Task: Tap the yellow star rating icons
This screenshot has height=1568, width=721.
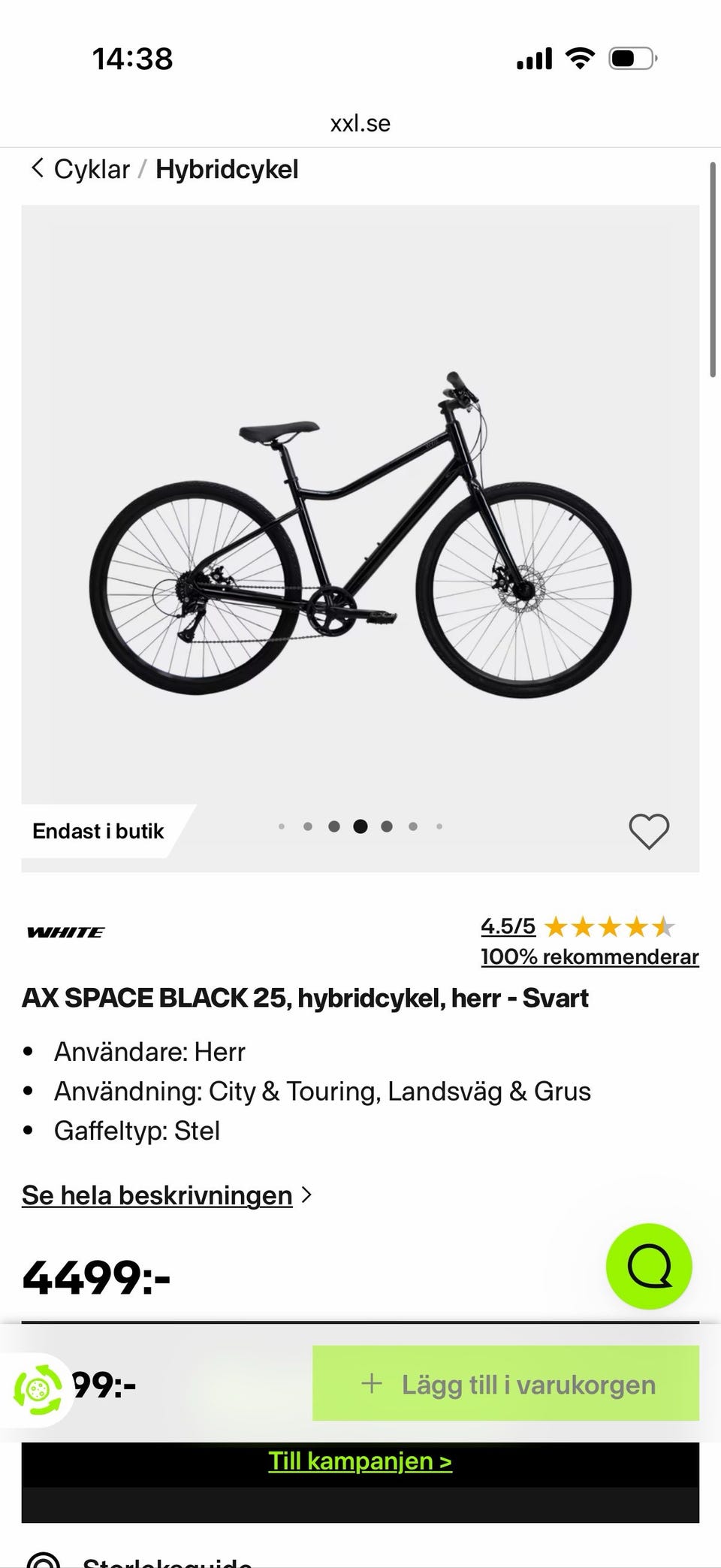Action: click(609, 927)
